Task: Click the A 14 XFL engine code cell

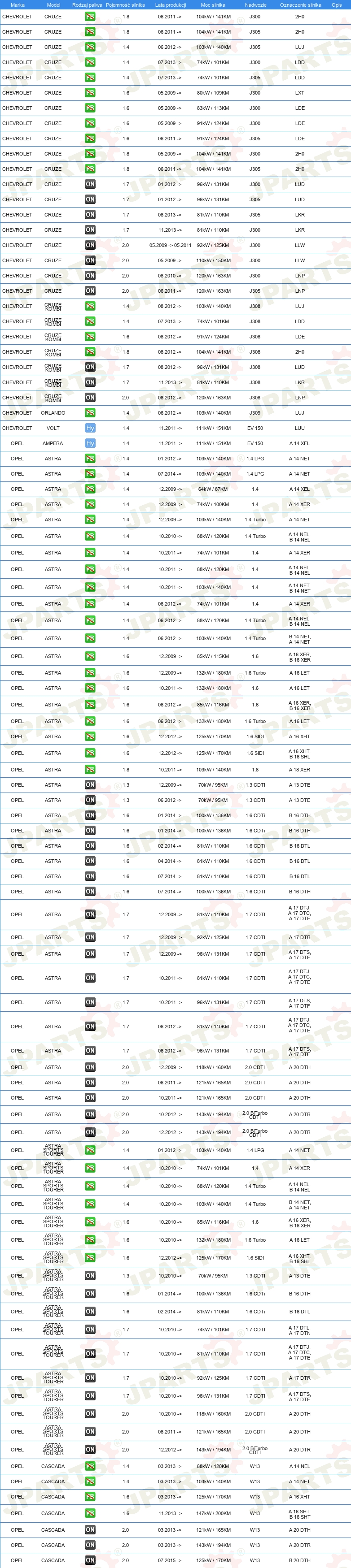Action: point(300,443)
